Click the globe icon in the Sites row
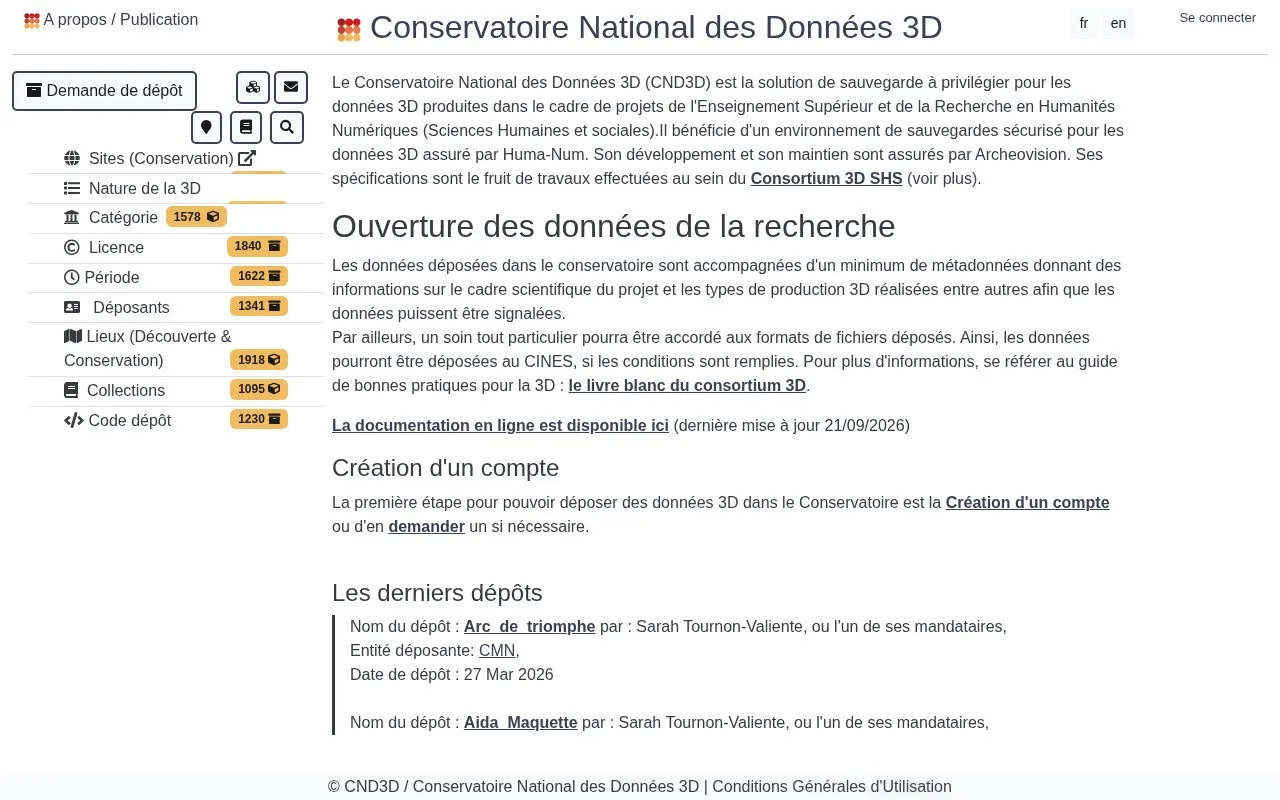 pos(72,158)
